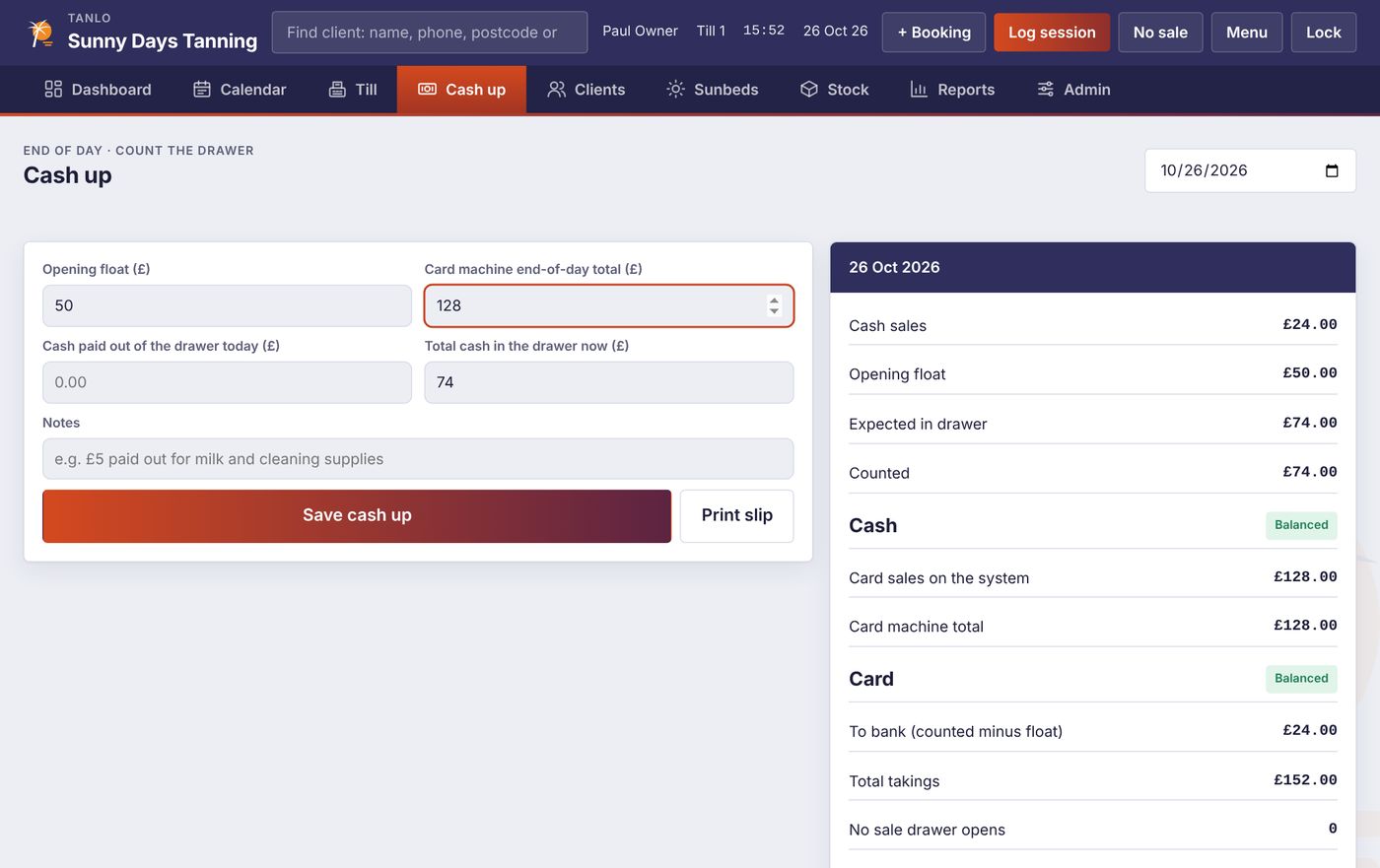This screenshot has width=1380, height=868.
Task: Click the Cash Balanced badge
Action: 1301,525
